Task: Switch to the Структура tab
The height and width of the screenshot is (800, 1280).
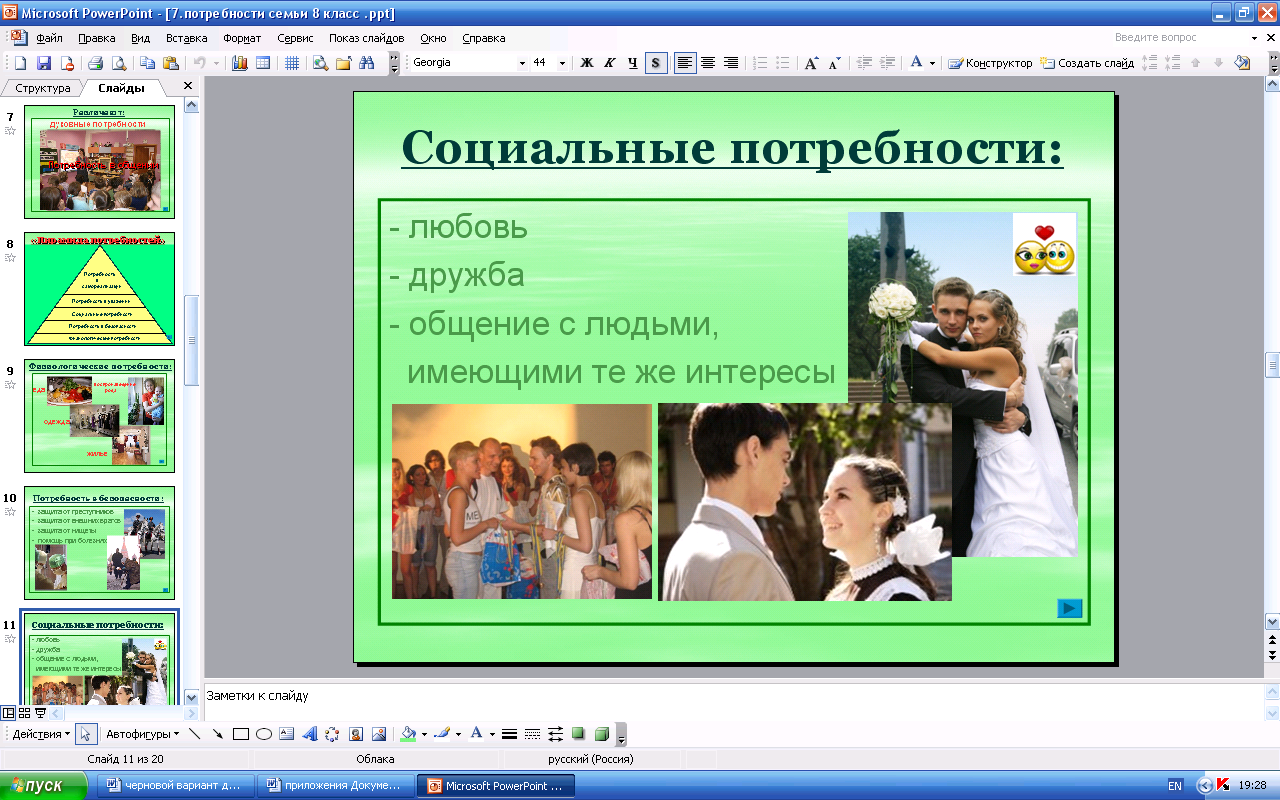Action: (43, 88)
